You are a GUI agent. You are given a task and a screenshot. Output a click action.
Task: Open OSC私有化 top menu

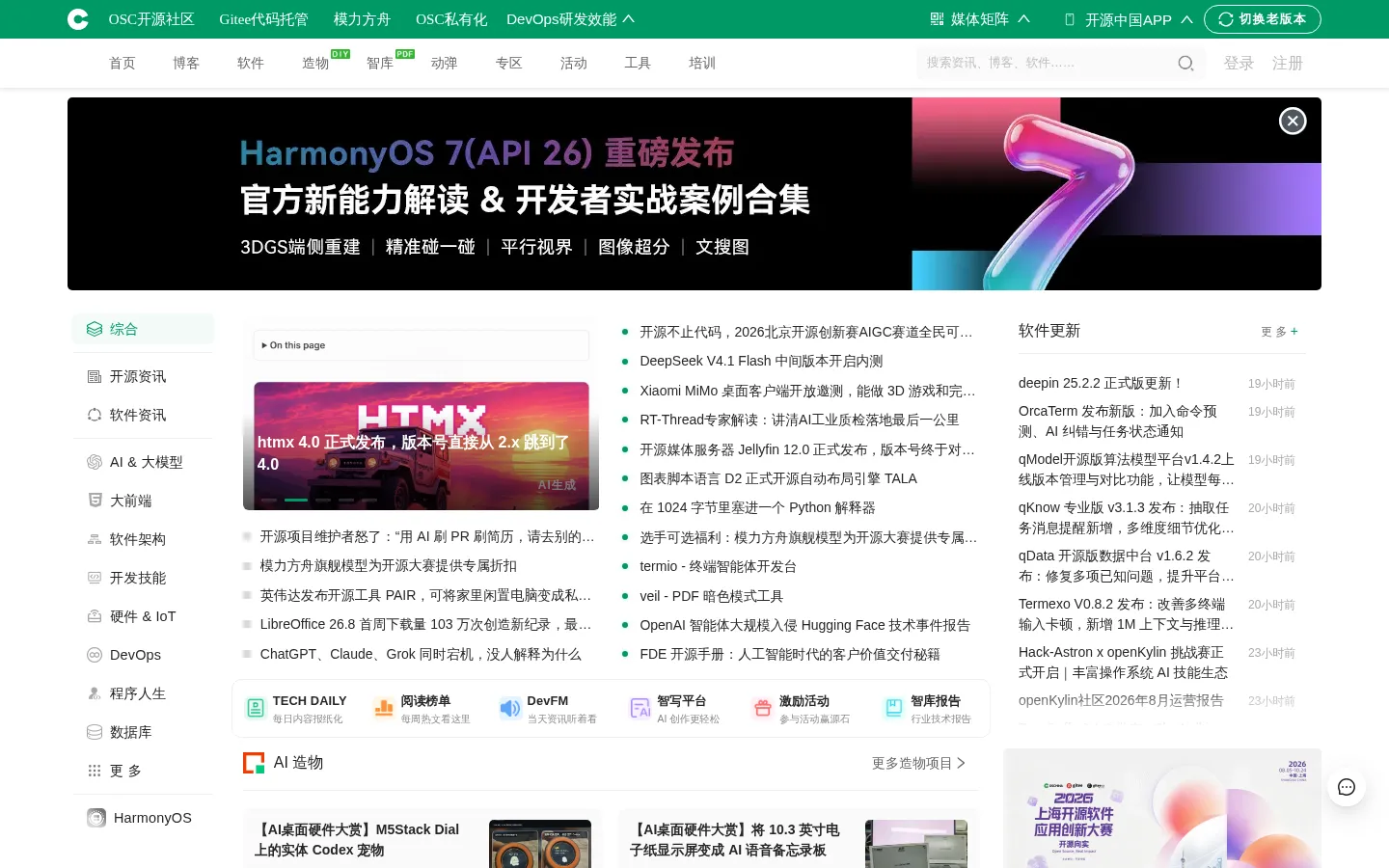(x=451, y=19)
